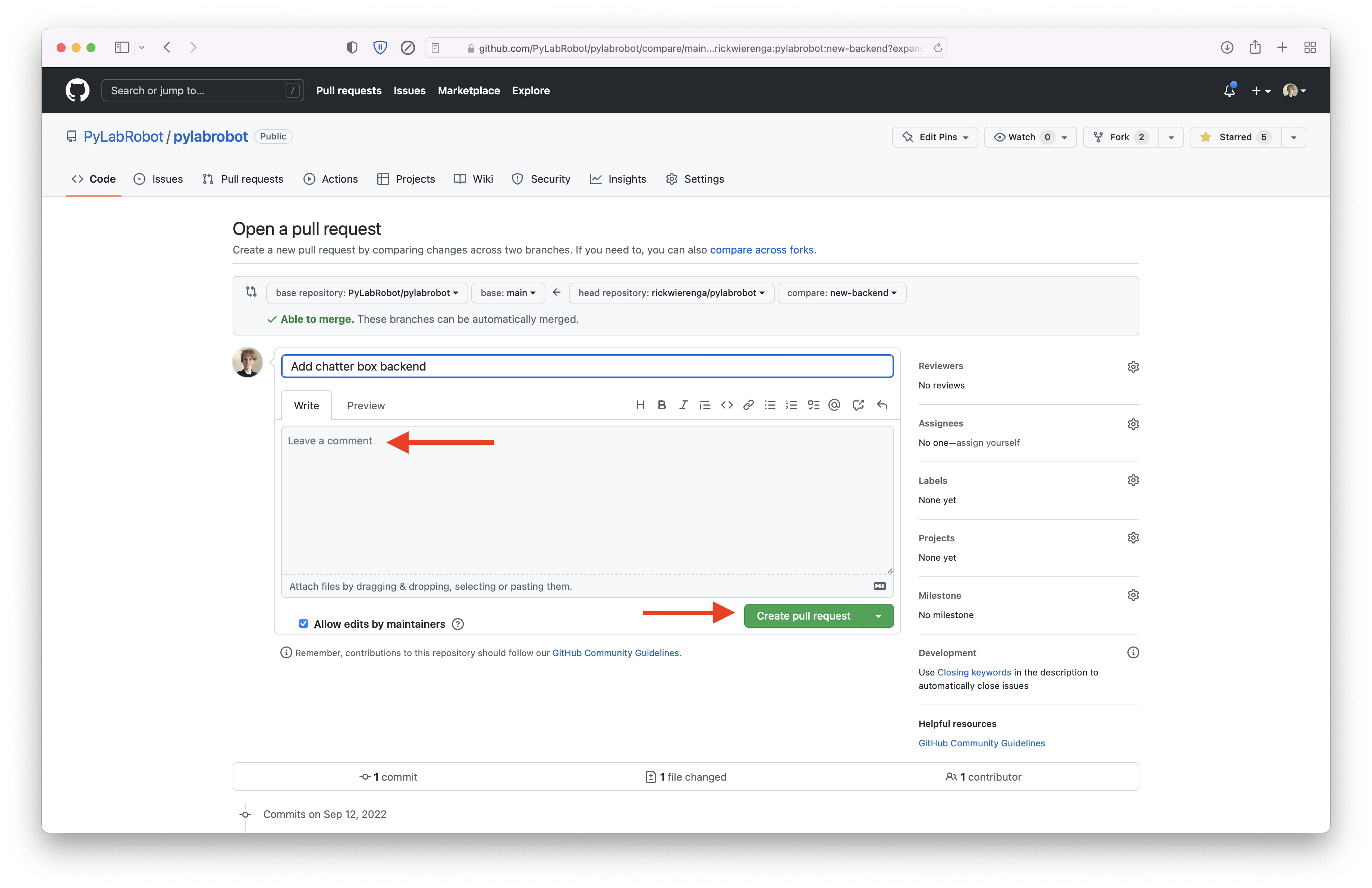
Task: Expand the Create pull request dropdown arrow
Action: (x=878, y=615)
